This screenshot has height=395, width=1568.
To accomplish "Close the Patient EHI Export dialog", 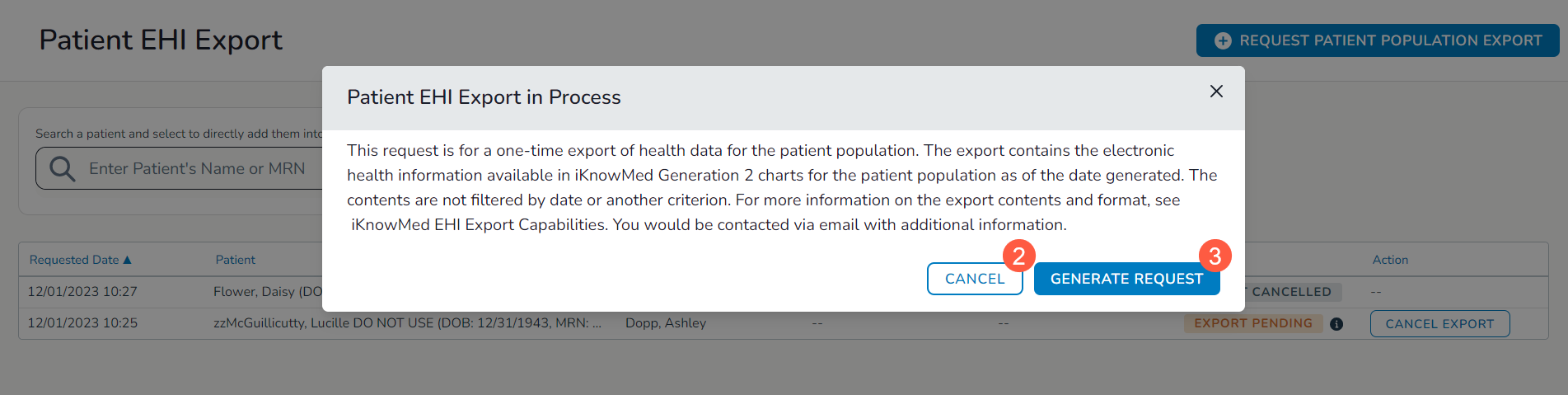I will tap(1215, 92).
